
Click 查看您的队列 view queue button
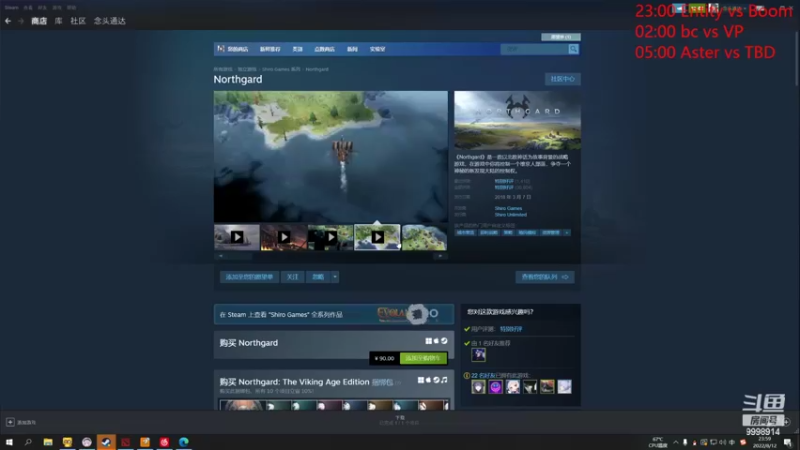tap(545, 277)
